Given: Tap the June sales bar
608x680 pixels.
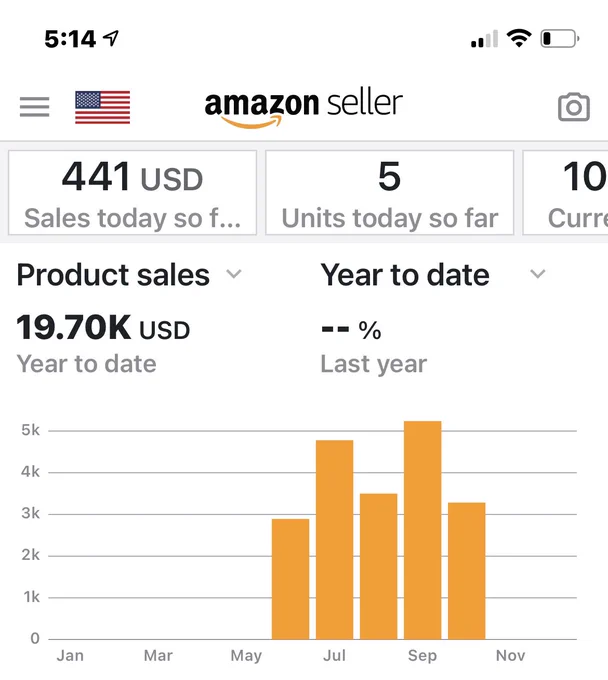Looking at the screenshot, I should 291,579.
